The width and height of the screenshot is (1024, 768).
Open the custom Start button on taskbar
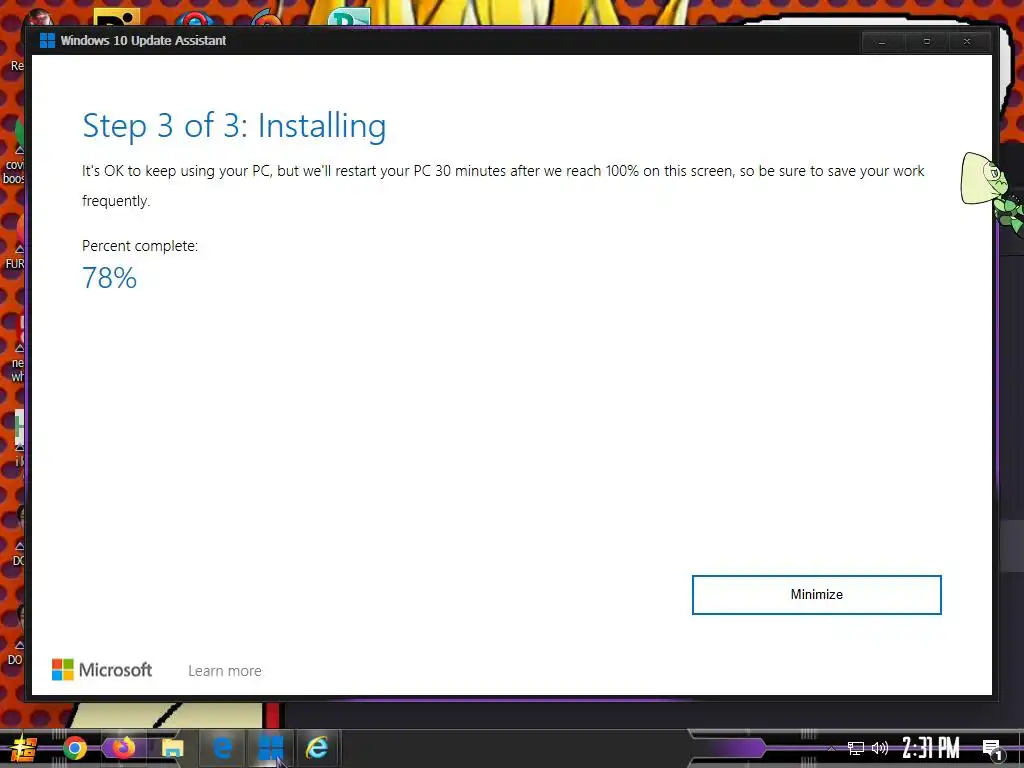click(x=24, y=748)
